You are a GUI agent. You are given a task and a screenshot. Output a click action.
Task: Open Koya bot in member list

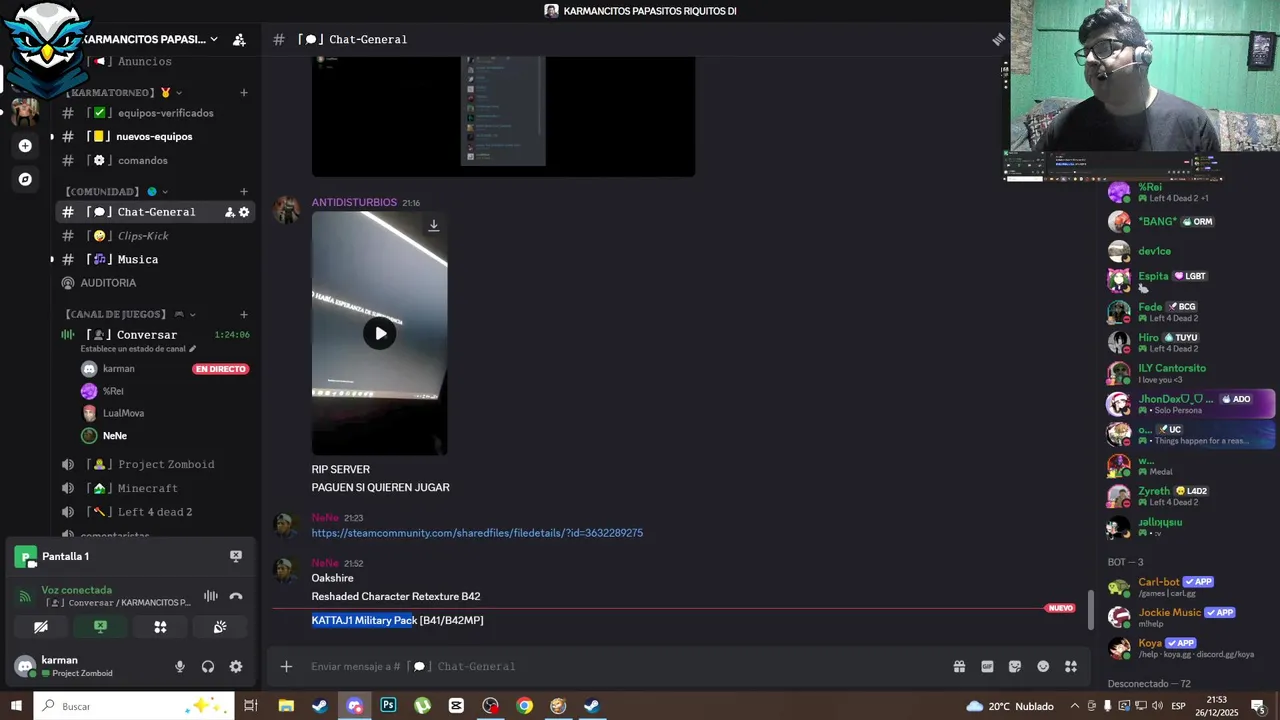1188,648
